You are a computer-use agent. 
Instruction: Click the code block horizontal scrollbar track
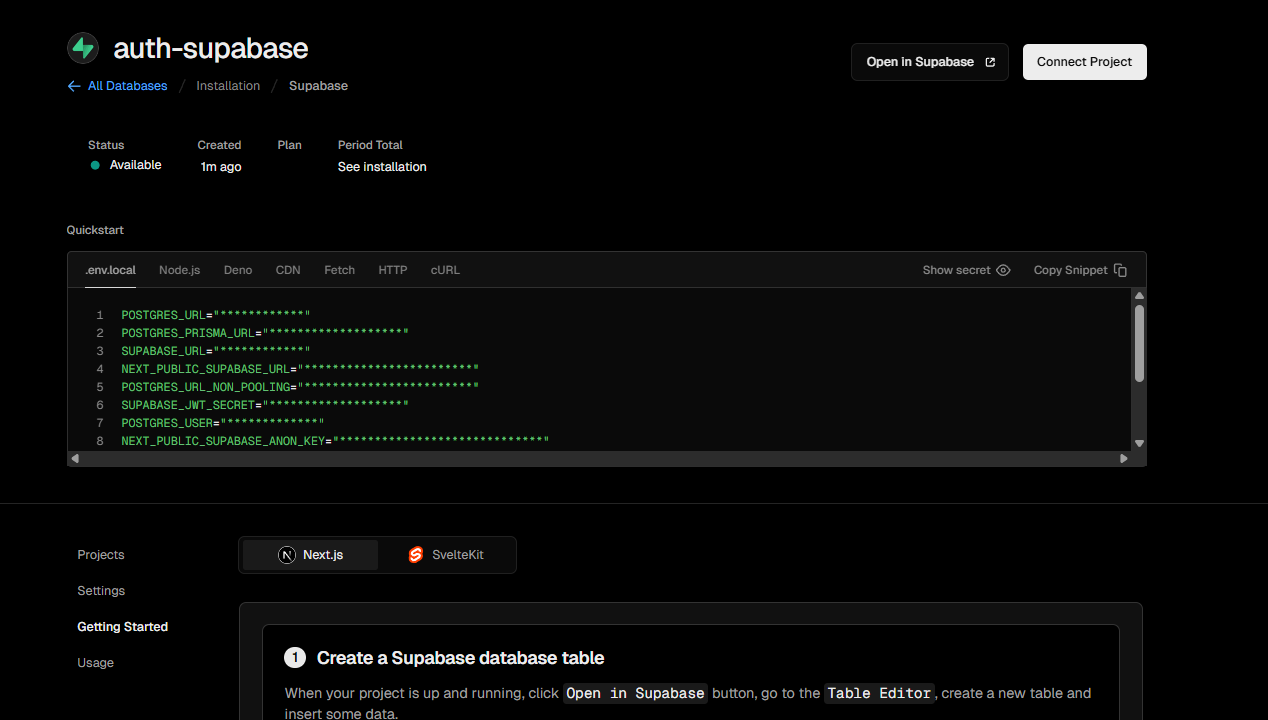point(599,458)
